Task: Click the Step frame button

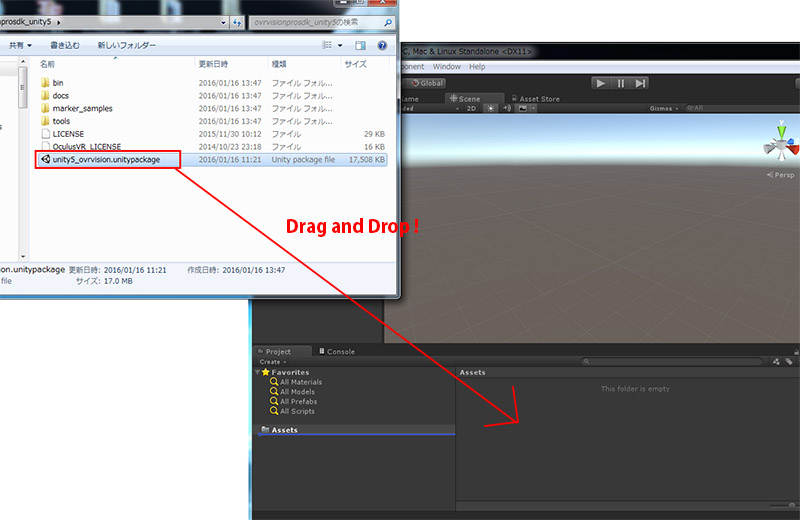Action: 640,83
